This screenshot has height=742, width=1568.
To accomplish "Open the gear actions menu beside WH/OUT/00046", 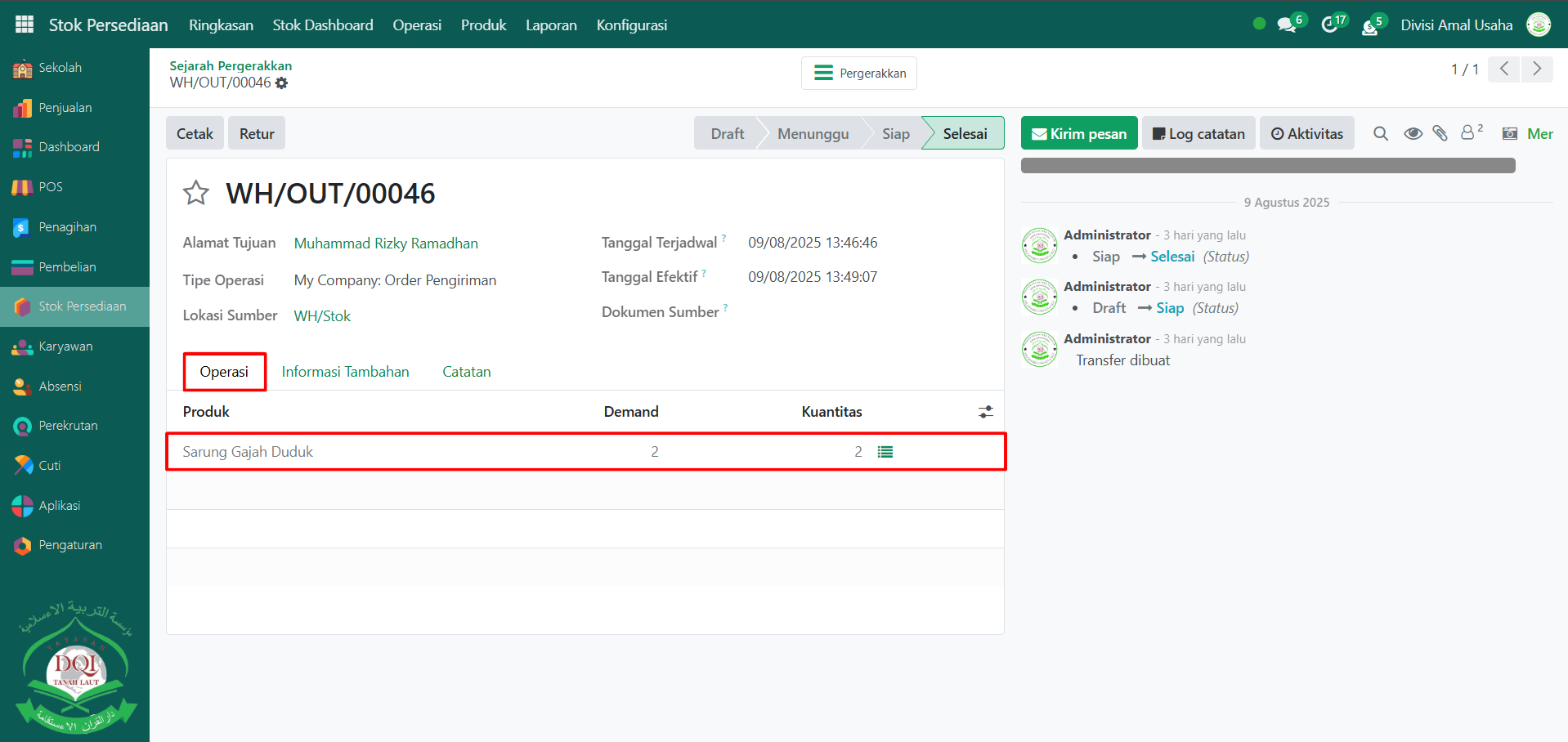I will point(282,83).
